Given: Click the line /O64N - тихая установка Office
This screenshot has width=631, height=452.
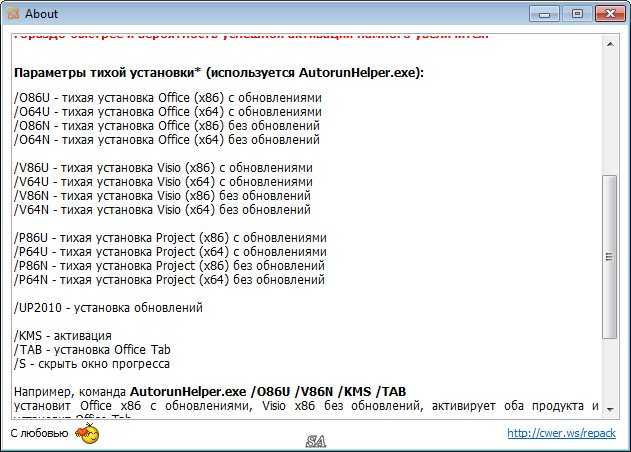Looking at the screenshot, I should point(167,140).
